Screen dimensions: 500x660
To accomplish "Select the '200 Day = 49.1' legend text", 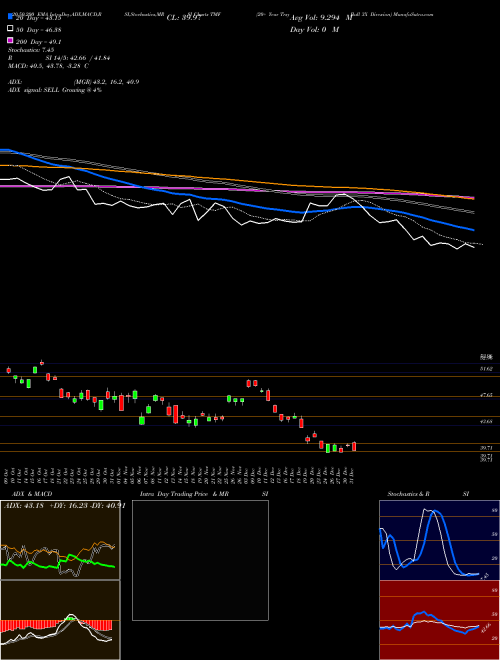I will (39, 42).
